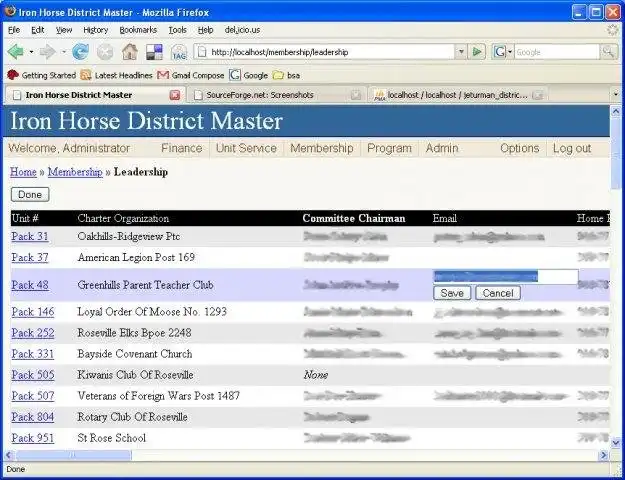Switch to the localhost phpMyAdmin tab
The image size is (625, 480).
point(458,95)
